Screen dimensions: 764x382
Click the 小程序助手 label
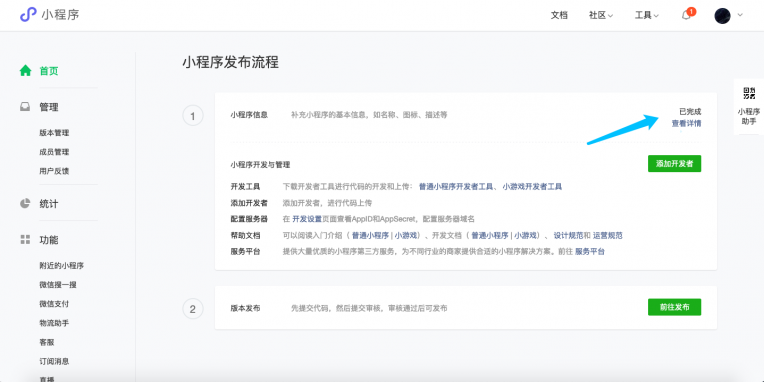[x=749, y=116]
